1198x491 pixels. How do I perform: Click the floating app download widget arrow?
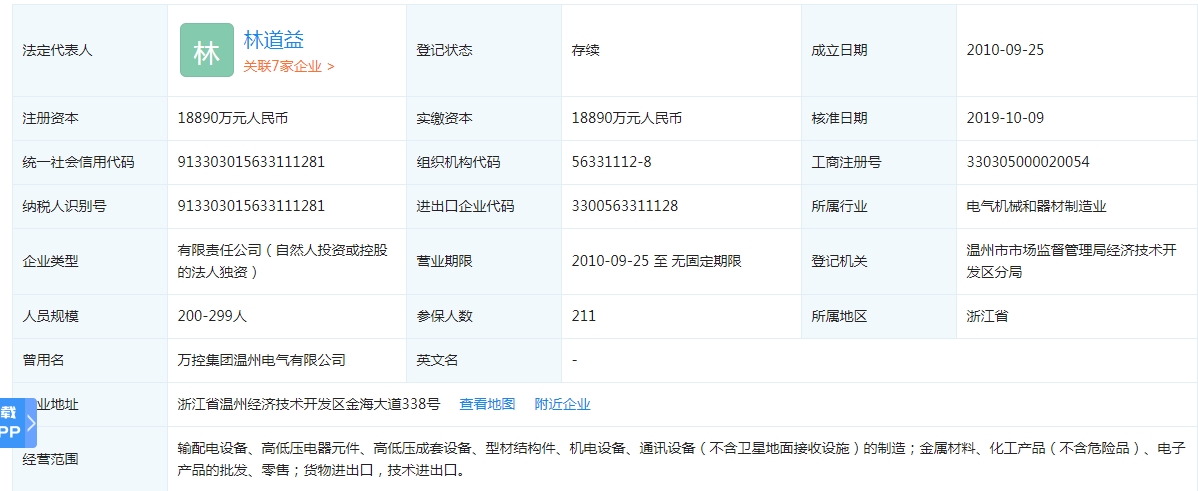point(31,422)
